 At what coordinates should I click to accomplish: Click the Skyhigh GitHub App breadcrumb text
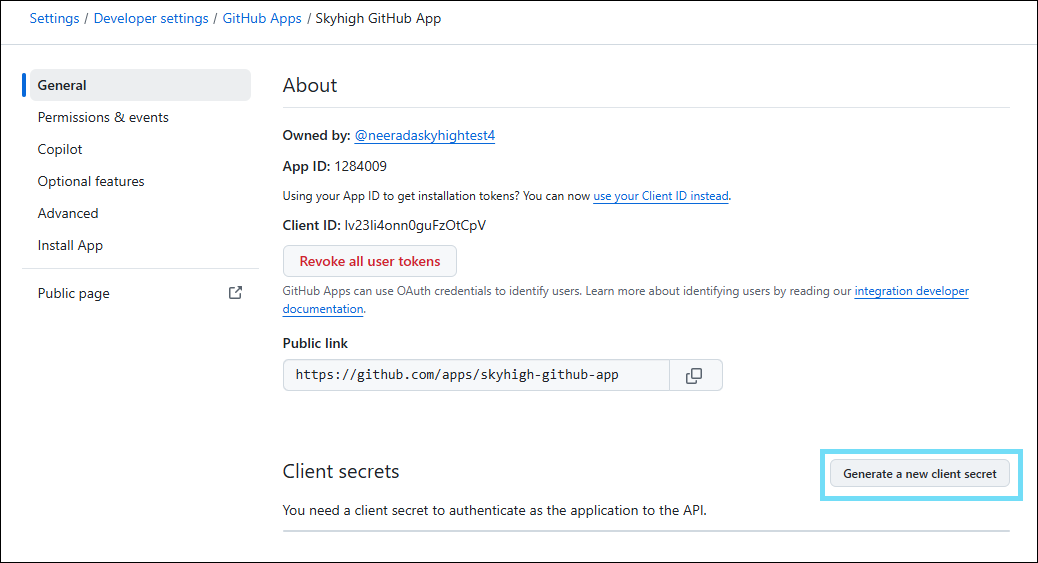pos(378,19)
